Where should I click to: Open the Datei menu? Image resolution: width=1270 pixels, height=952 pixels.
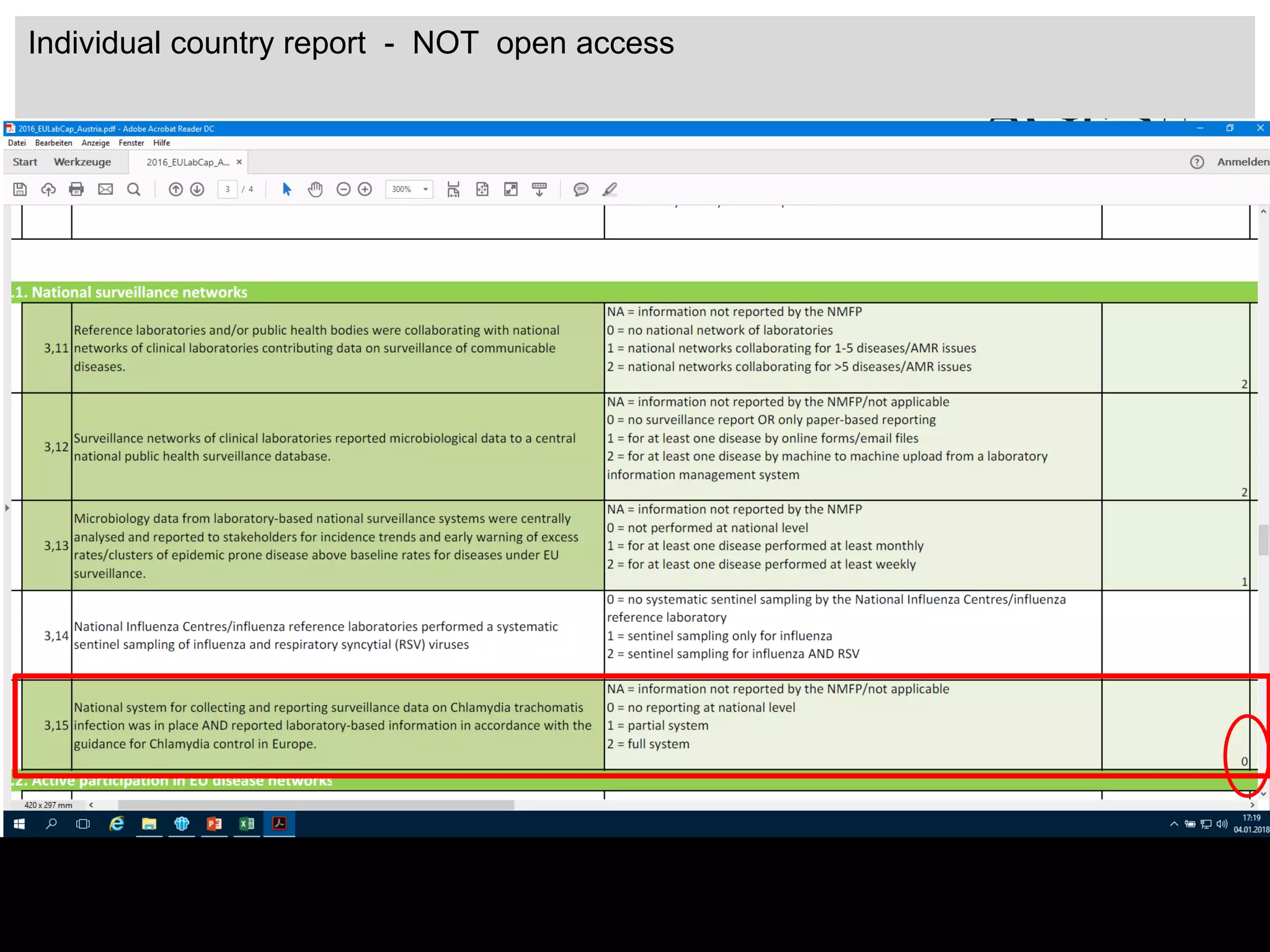pos(17,143)
